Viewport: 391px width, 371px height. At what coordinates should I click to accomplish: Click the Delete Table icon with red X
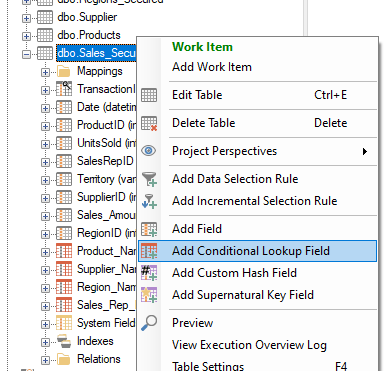149,123
